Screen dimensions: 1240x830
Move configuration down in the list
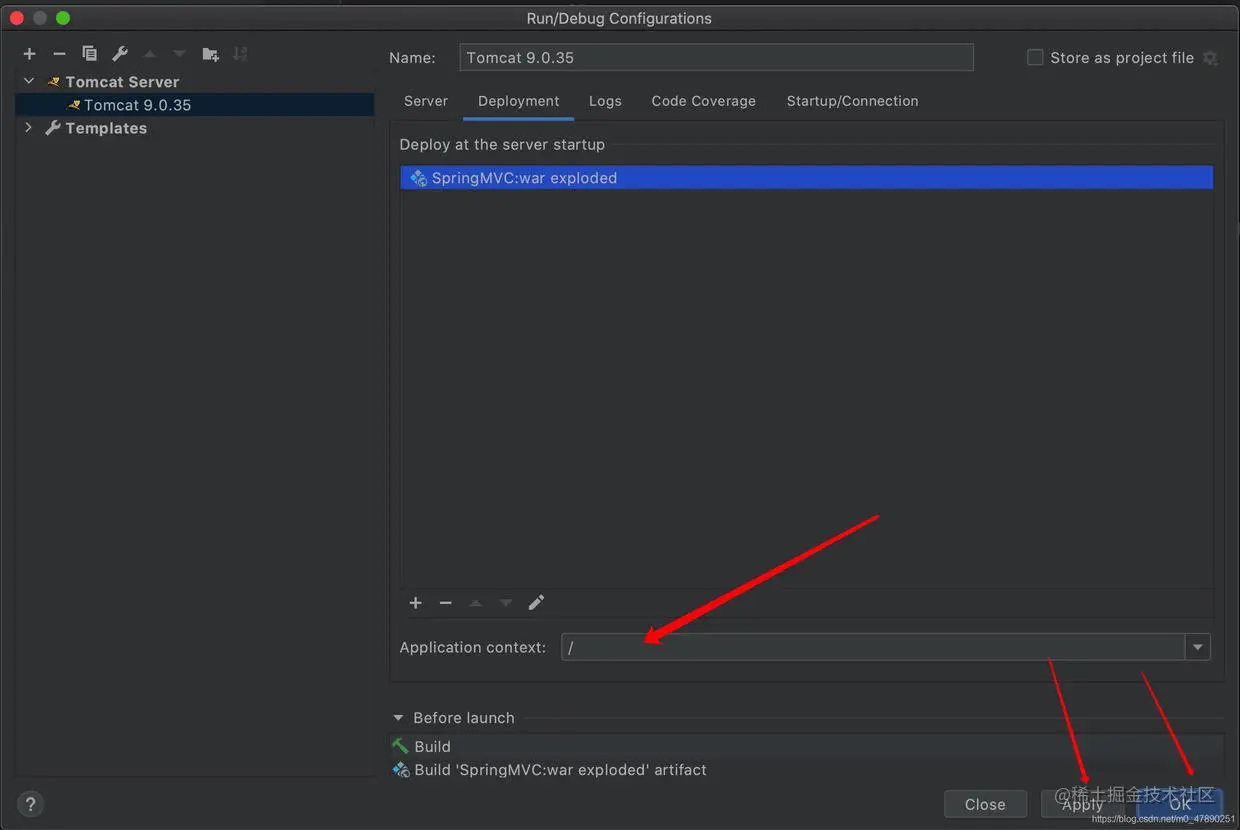[179, 54]
